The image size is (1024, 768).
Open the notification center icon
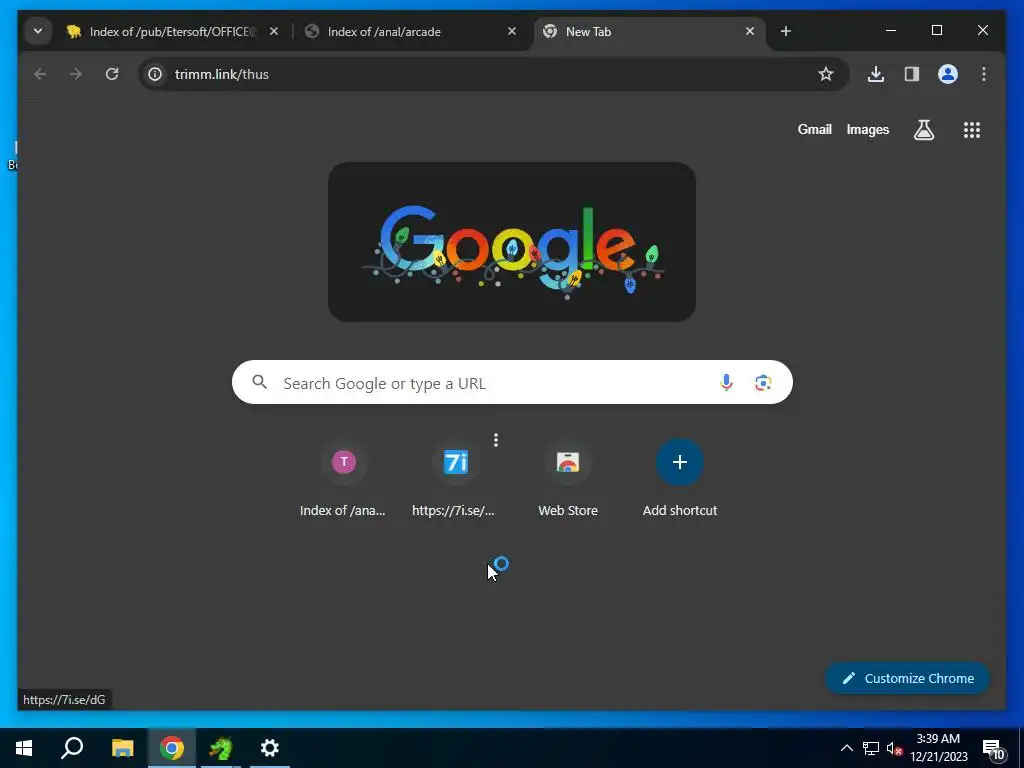click(994, 750)
